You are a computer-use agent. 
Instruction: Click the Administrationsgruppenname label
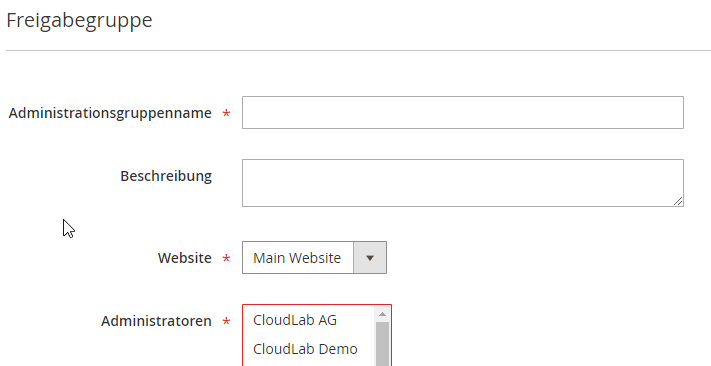pos(110,113)
